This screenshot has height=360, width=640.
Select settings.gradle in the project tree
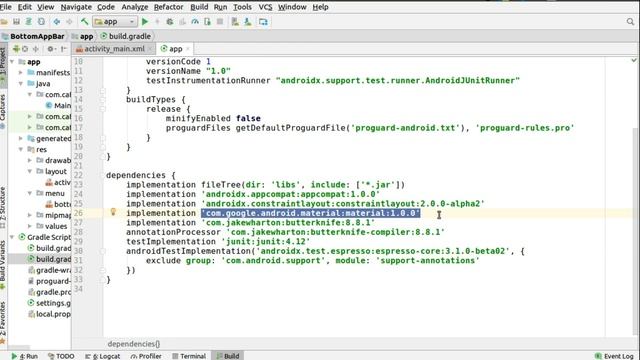tap(49, 303)
